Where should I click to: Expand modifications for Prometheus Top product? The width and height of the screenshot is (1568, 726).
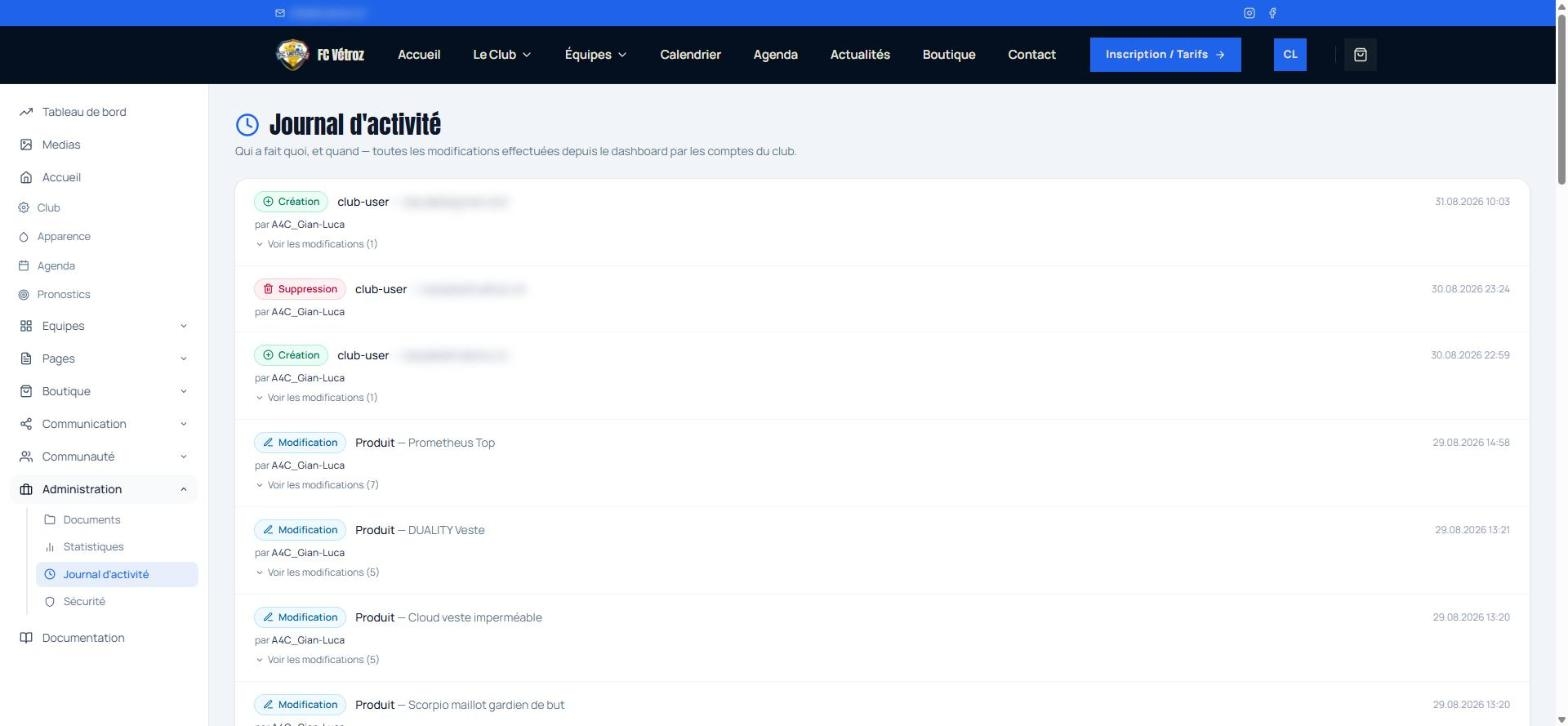click(317, 485)
